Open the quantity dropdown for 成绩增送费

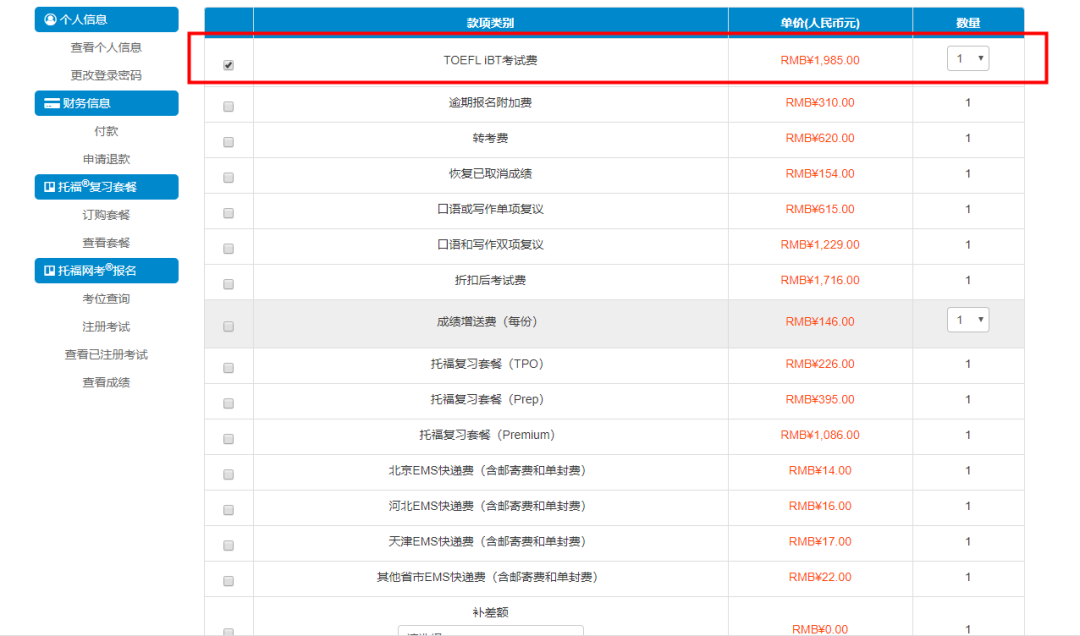pos(967,319)
